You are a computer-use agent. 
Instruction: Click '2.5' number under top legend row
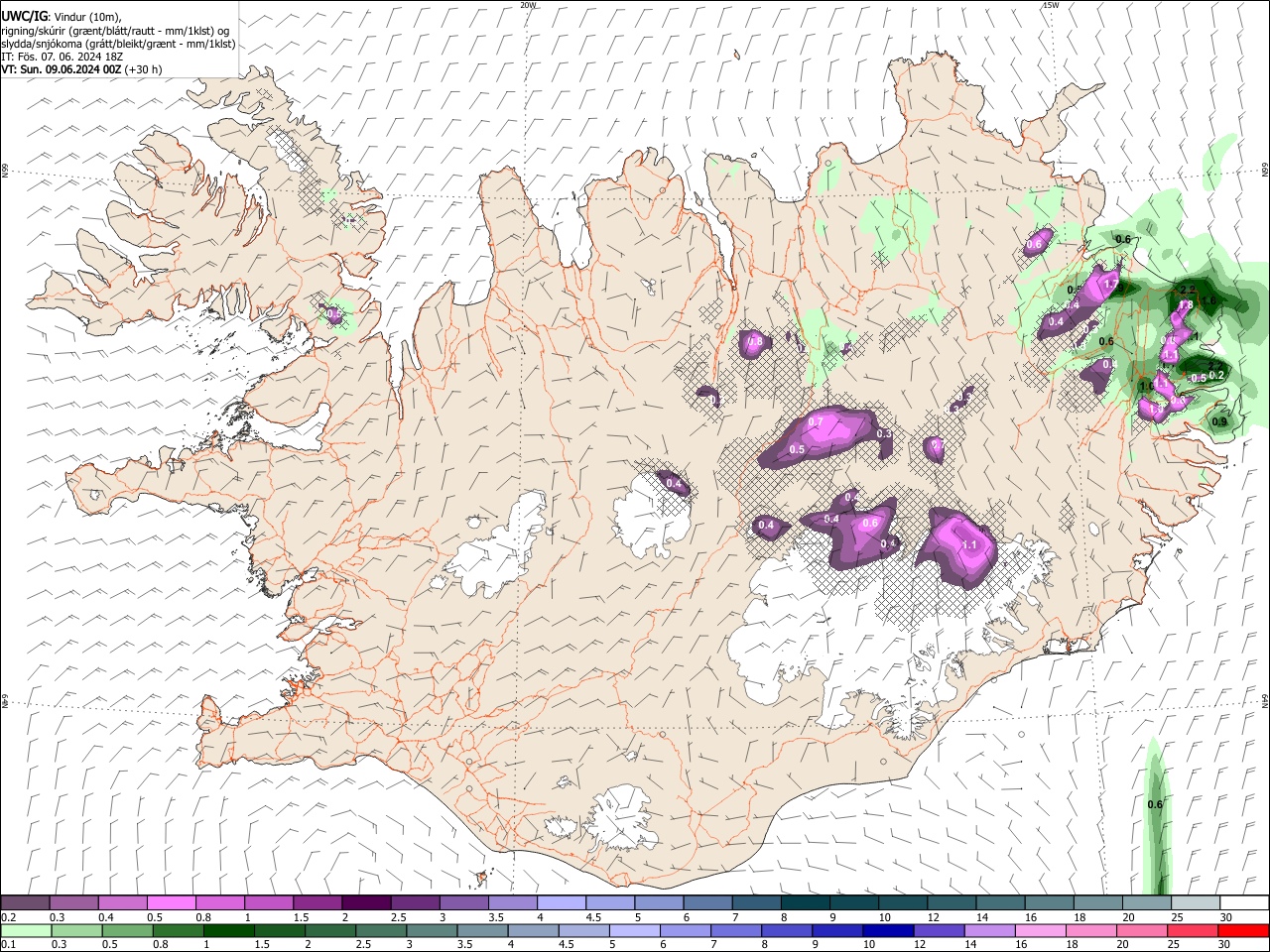(x=398, y=917)
